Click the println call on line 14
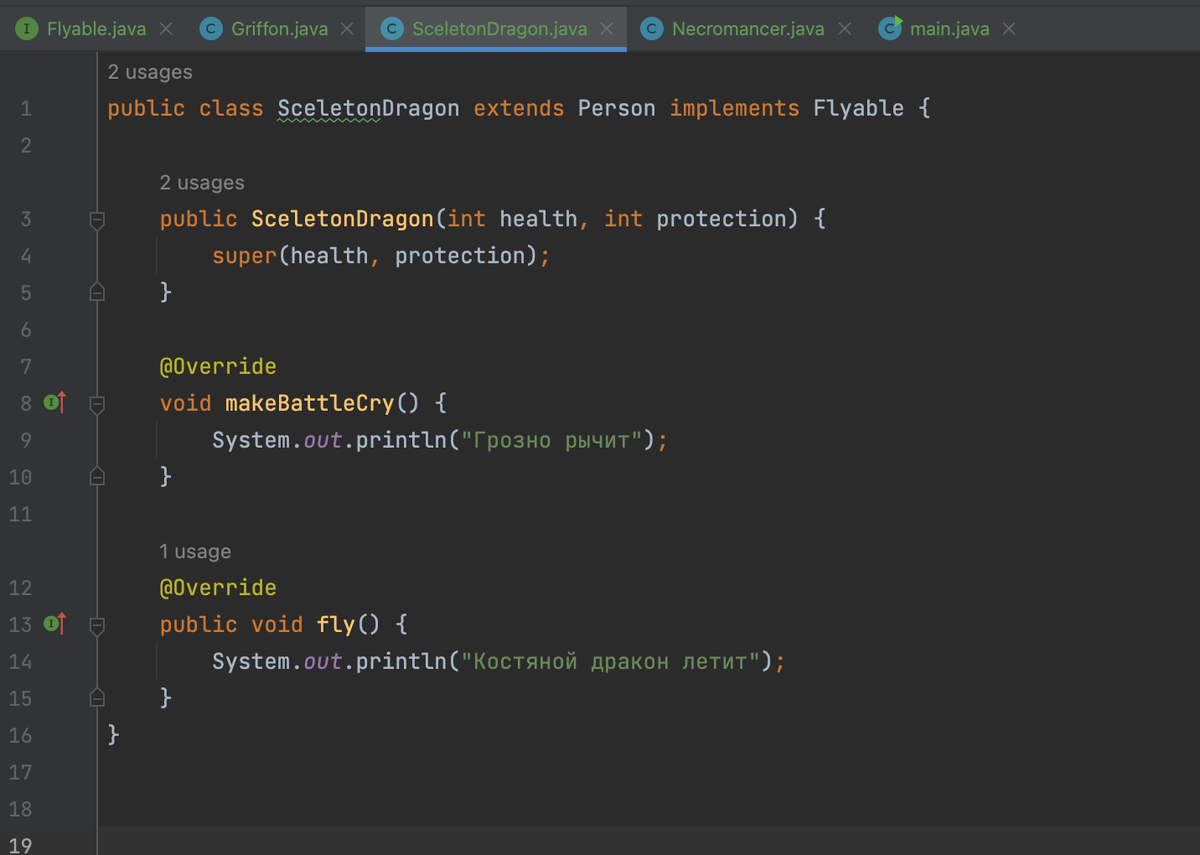The width and height of the screenshot is (1200, 855). click(401, 661)
